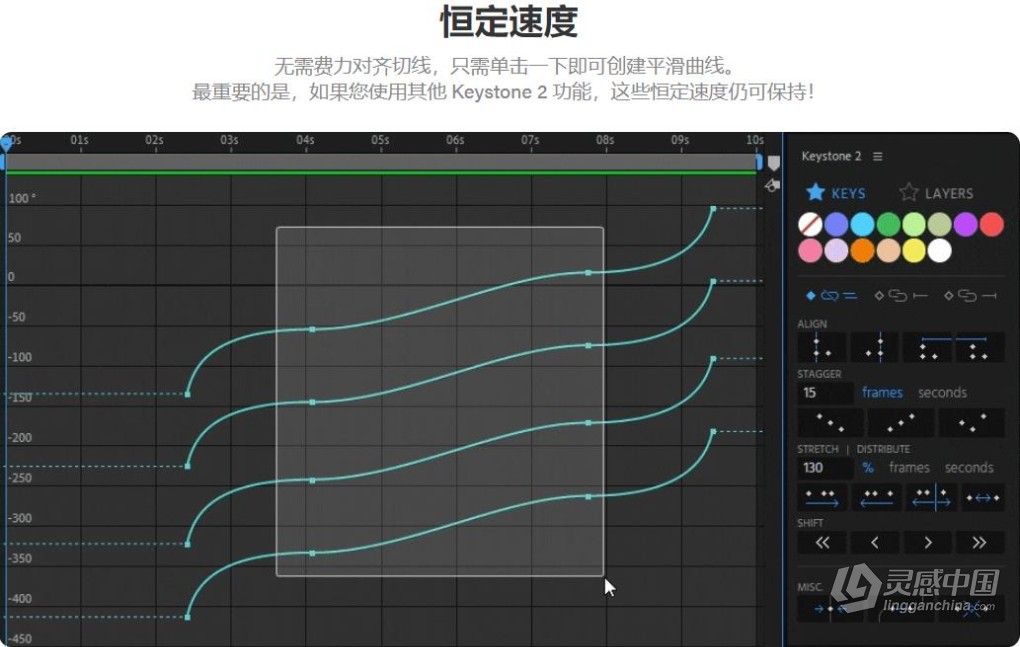Click the stretch value field showing 130

click(x=825, y=468)
